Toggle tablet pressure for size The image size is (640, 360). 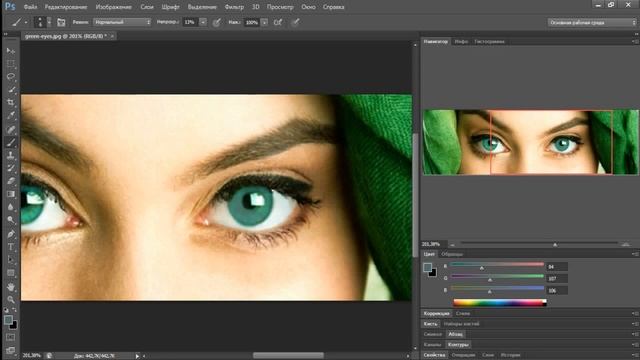295,22
